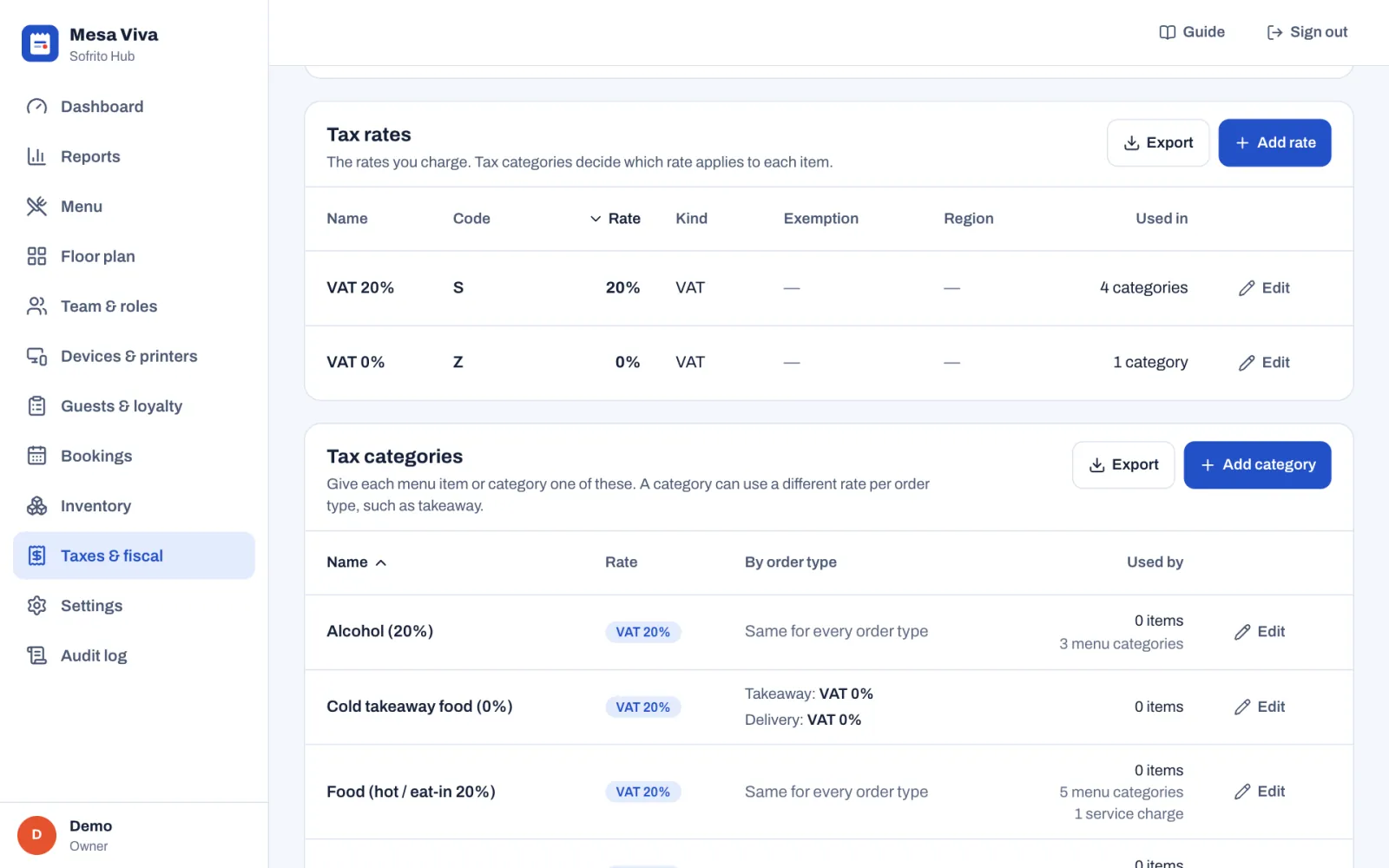The width and height of the screenshot is (1389, 868).
Task: Open the Guide link
Action: point(1192,32)
